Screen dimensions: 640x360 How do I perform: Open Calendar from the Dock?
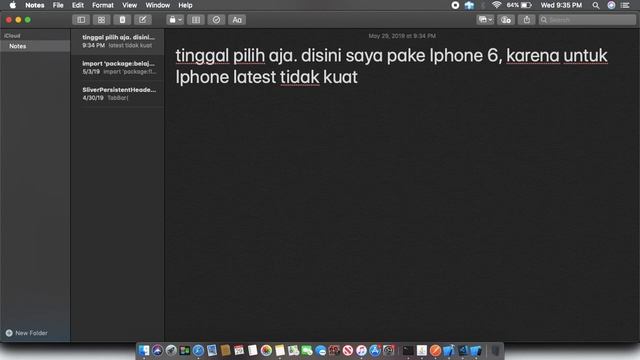coord(239,351)
